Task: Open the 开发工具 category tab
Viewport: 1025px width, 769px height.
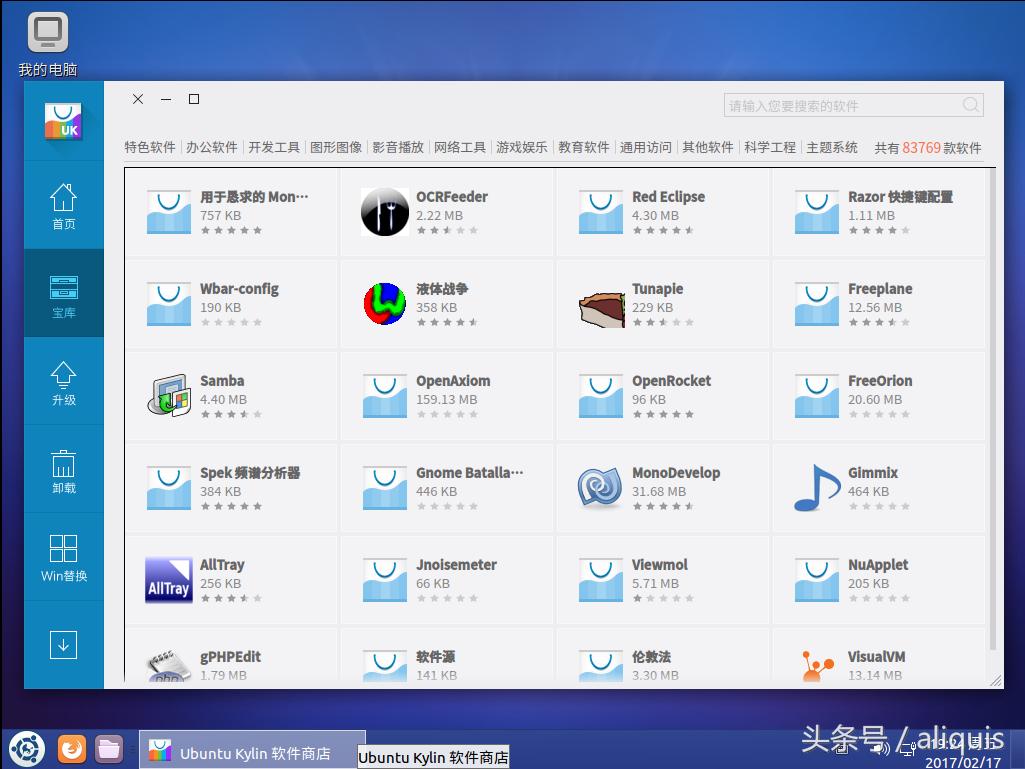Action: pos(274,146)
